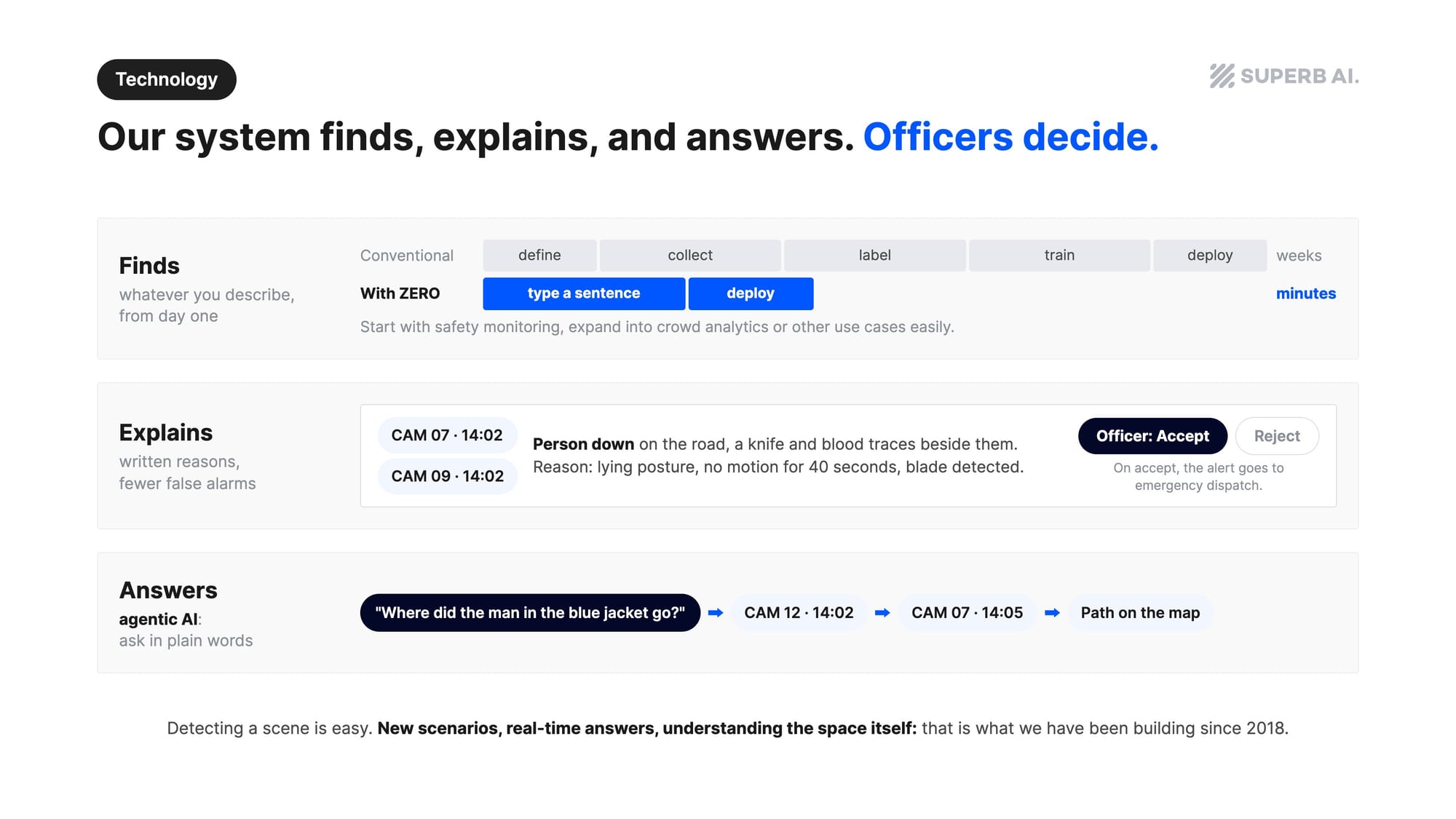Click 'Start with safety monitoring' sentence

click(x=657, y=327)
